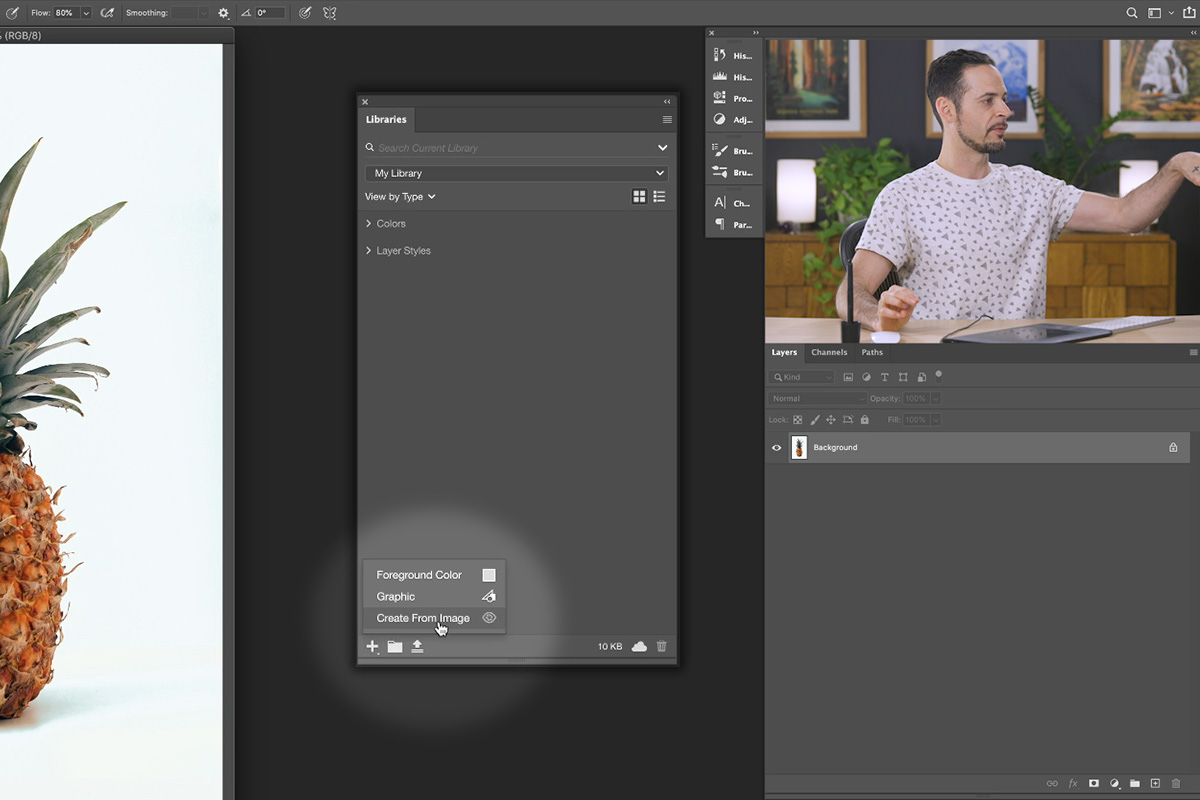Screen dimensions: 1200x800
Task: Hide the Background layer
Action: point(776,447)
